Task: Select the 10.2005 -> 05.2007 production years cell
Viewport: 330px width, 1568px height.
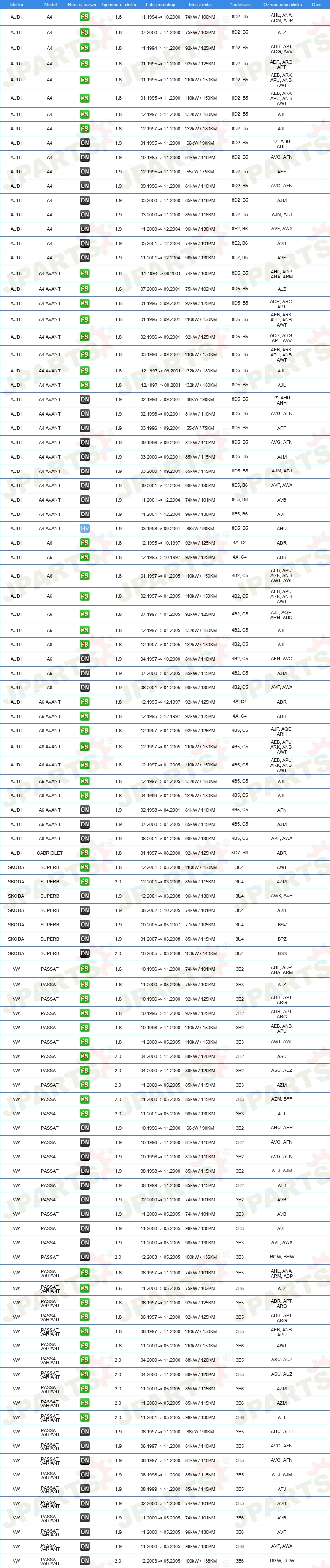Action: pos(160,925)
